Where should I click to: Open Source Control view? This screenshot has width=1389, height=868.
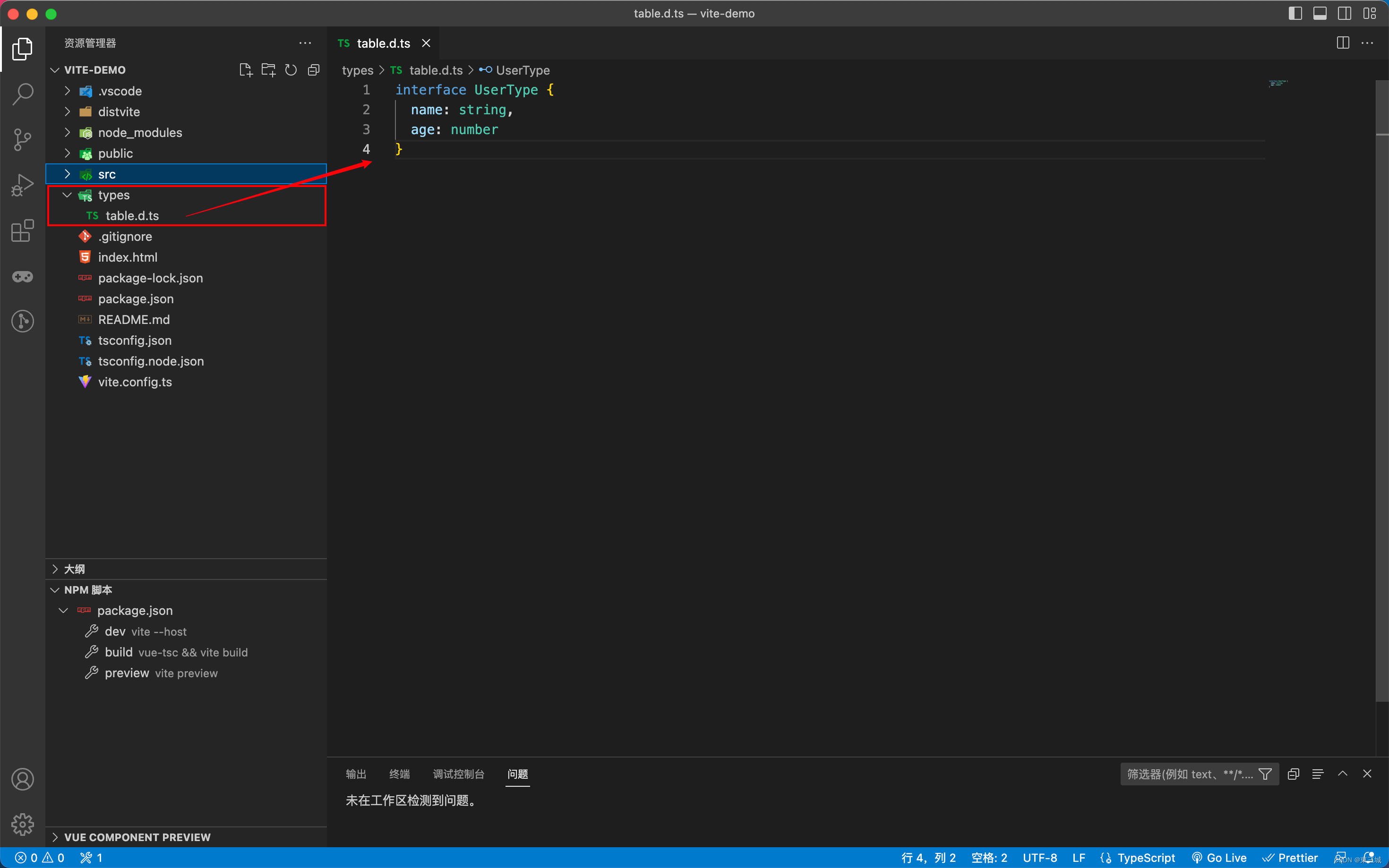pos(22,139)
